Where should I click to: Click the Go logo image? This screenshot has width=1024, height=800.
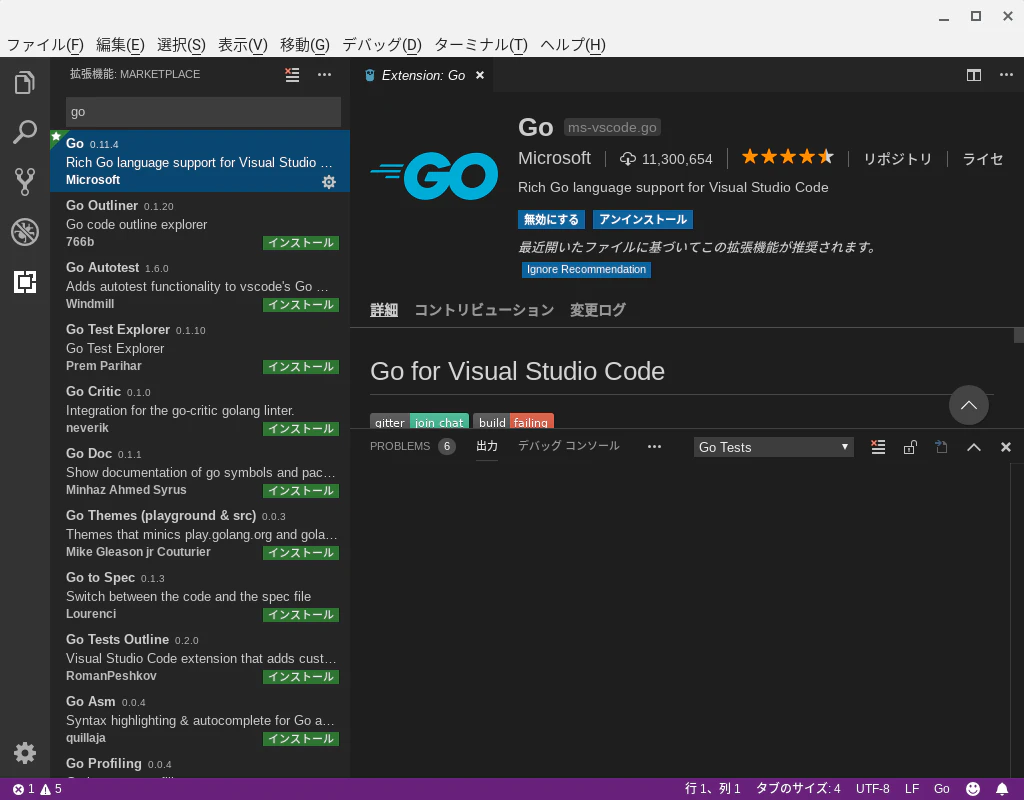434,176
